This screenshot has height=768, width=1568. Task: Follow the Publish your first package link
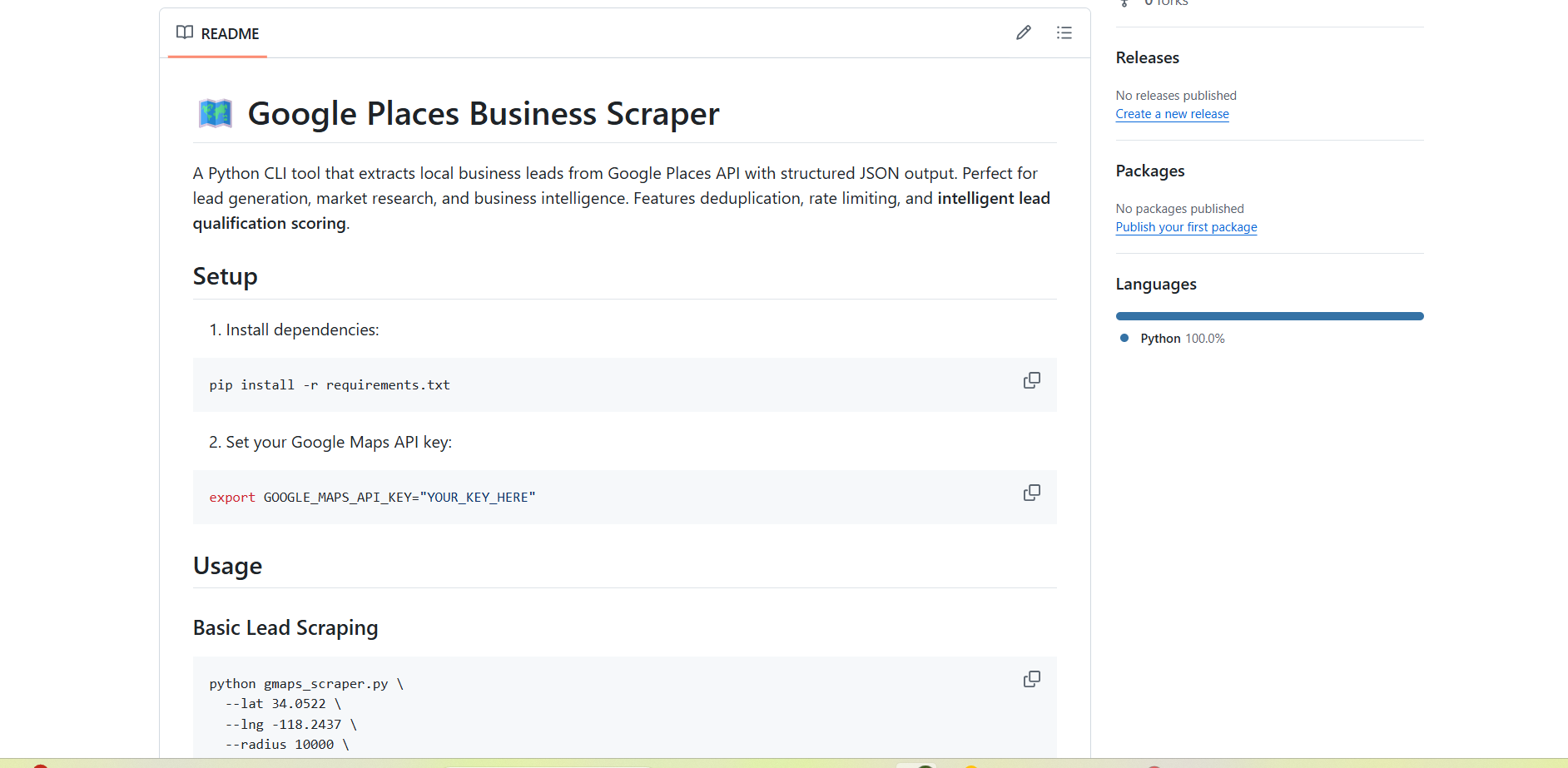tap(1186, 227)
